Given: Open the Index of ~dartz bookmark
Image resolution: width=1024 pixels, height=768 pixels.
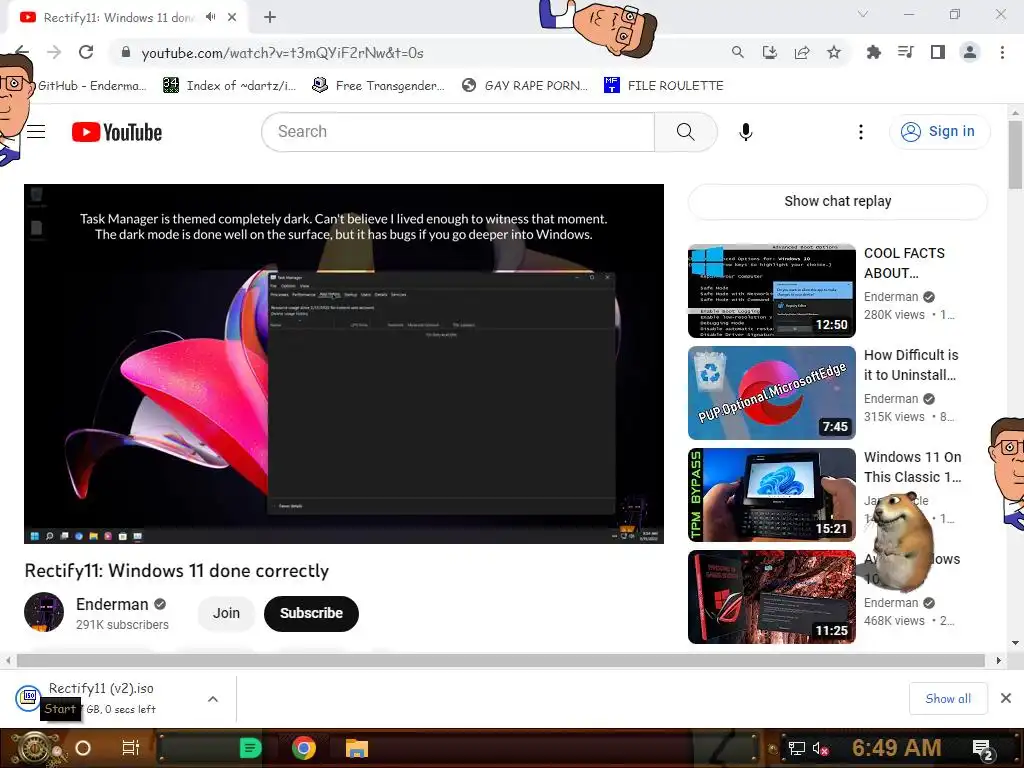Looking at the screenshot, I should click(x=229, y=86).
